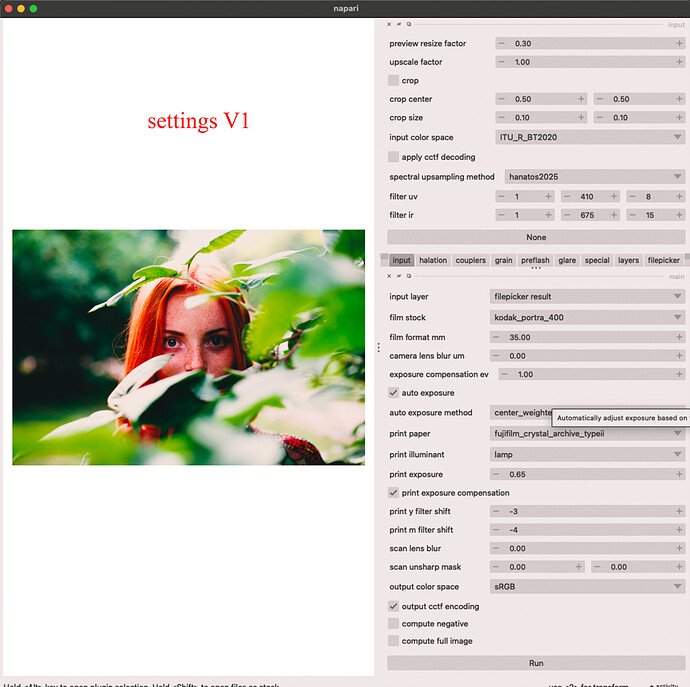This screenshot has width=690, height=687.
Task: Click the portrait image in canvas
Action: click(x=188, y=347)
